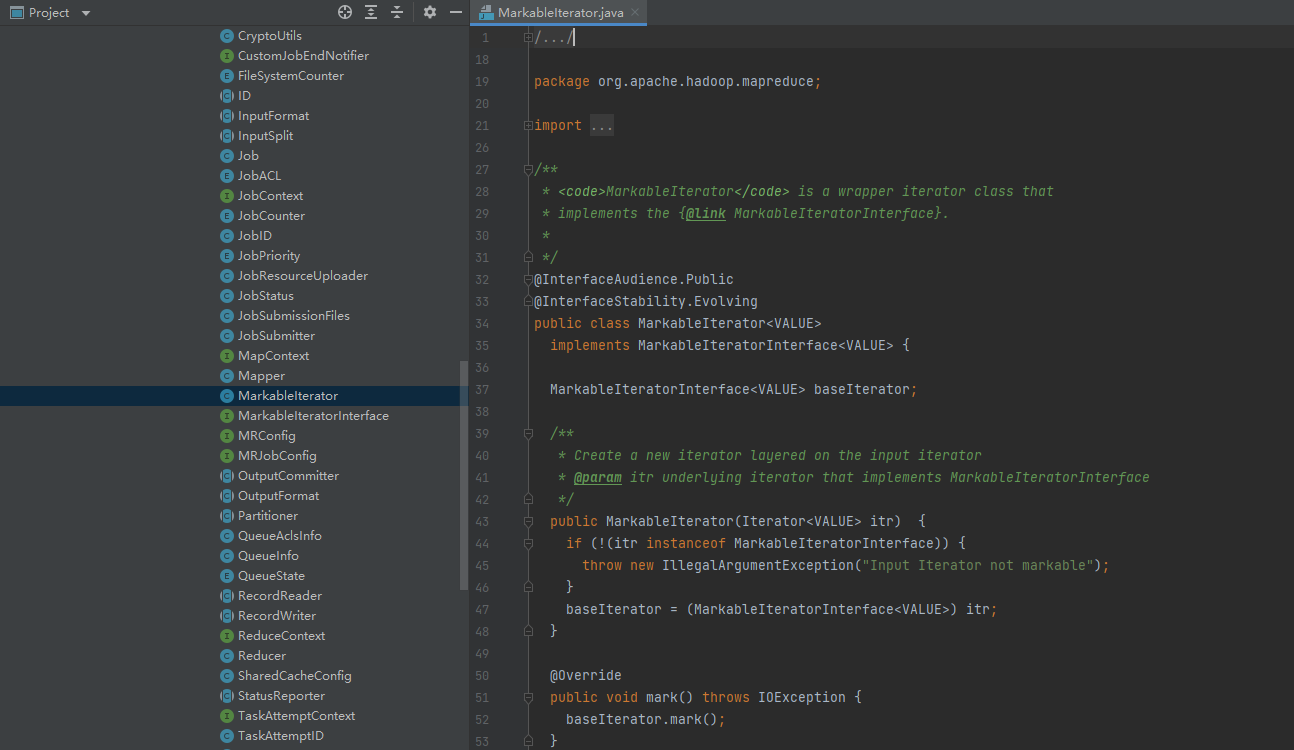Click the Locate/Select Opened File target icon
The image size is (1294, 750).
click(345, 12)
